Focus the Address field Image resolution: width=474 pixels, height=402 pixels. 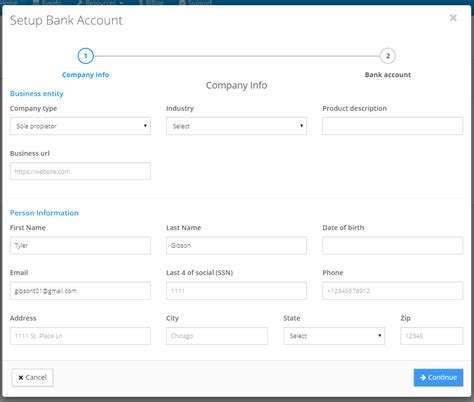pyautogui.click(x=80, y=336)
